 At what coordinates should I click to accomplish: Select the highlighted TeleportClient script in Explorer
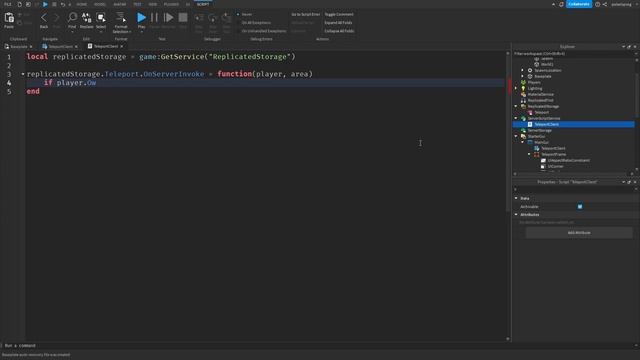point(573,124)
